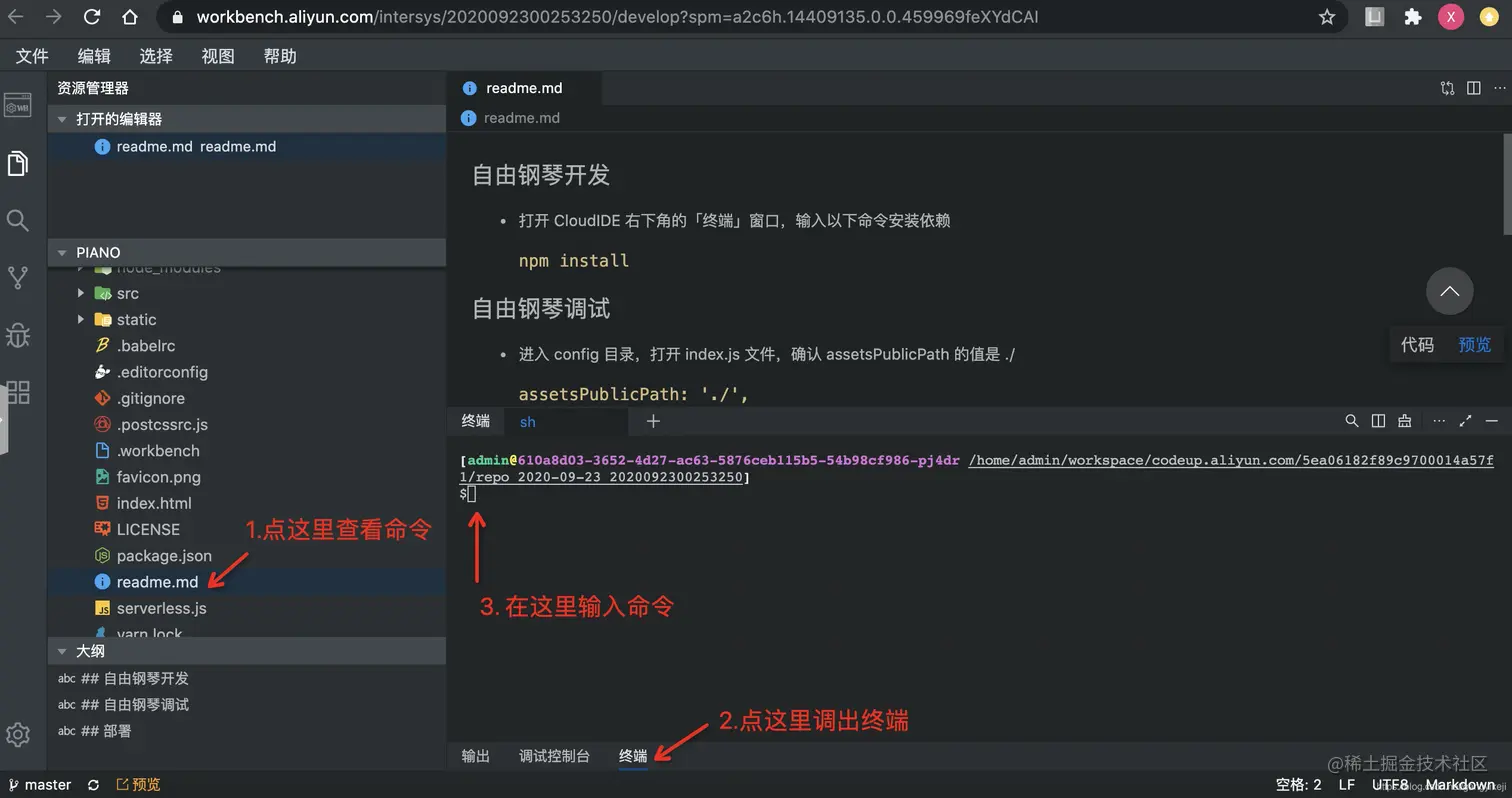This screenshot has width=1512, height=798.
Task: Select the source control icon in activity bar
Action: click(18, 278)
